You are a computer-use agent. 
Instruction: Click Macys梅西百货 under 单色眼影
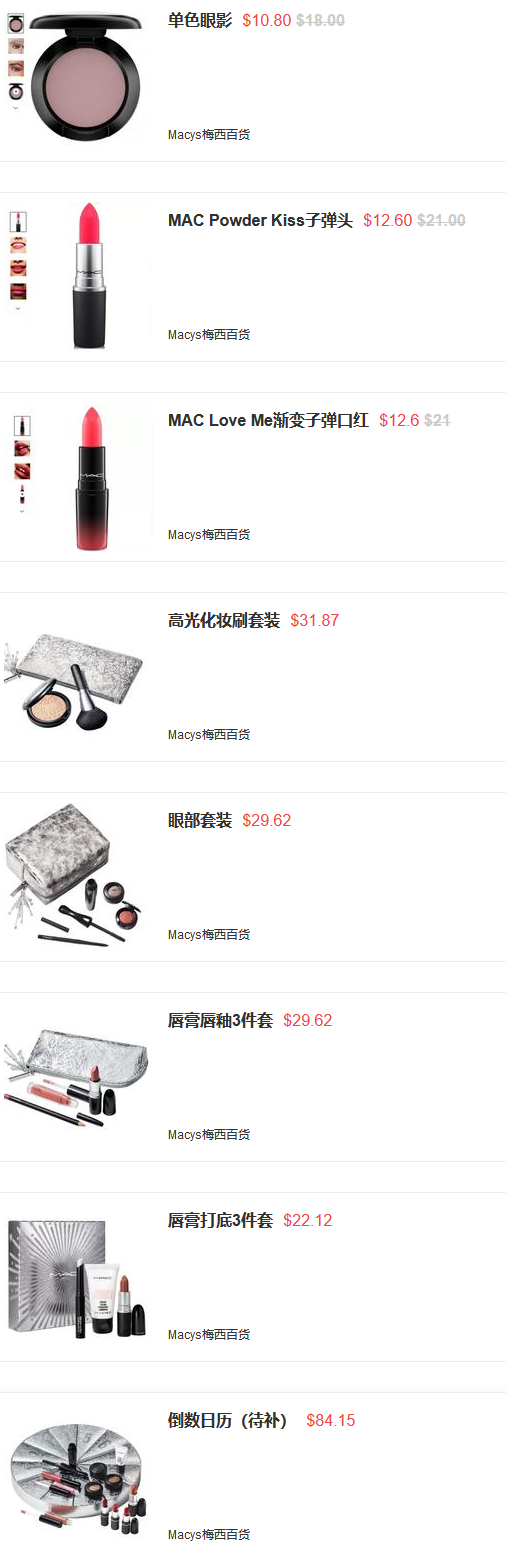(x=209, y=135)
